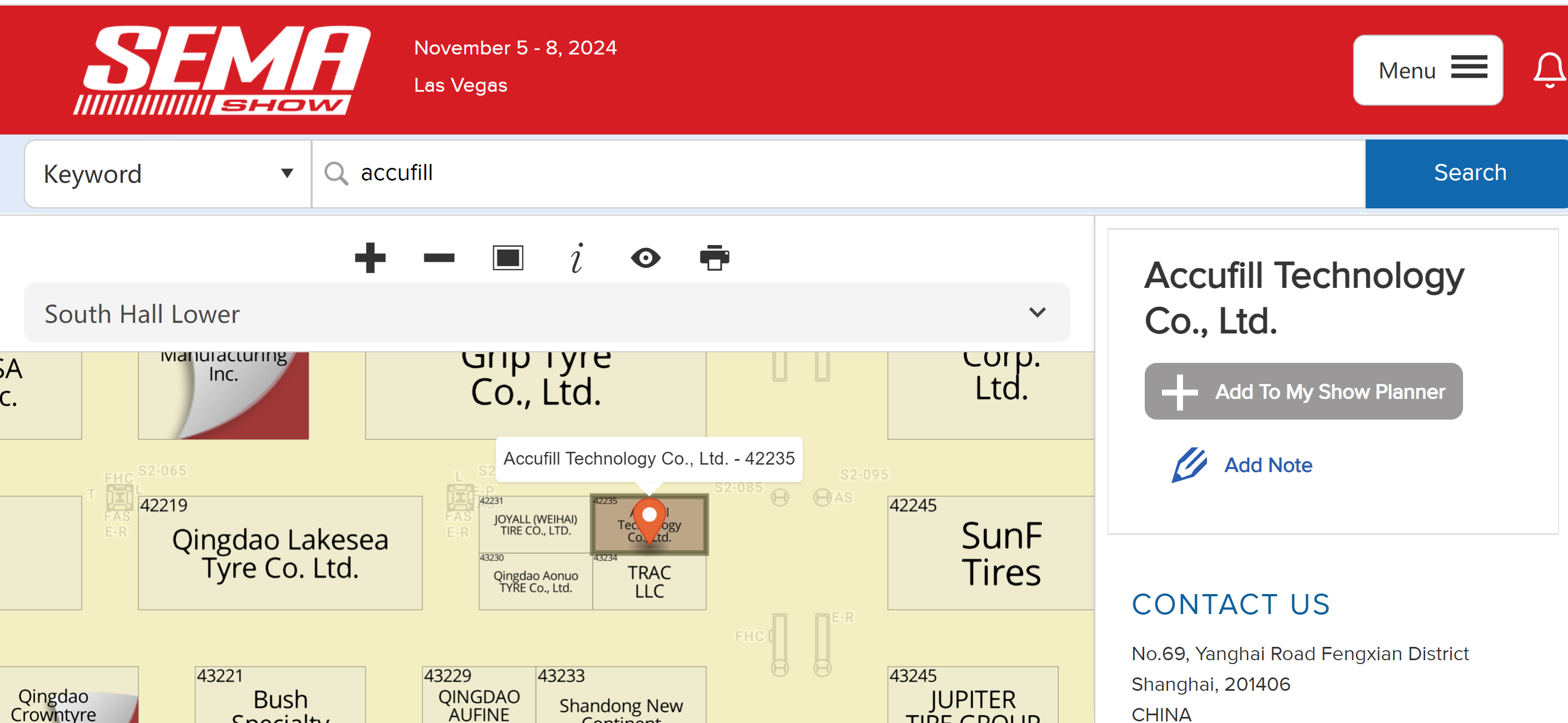The width and height of the screenshot is (1568, 723).
Task: Click the orange map pin marker
Action: pyautogui.click(x=649, y=520)
